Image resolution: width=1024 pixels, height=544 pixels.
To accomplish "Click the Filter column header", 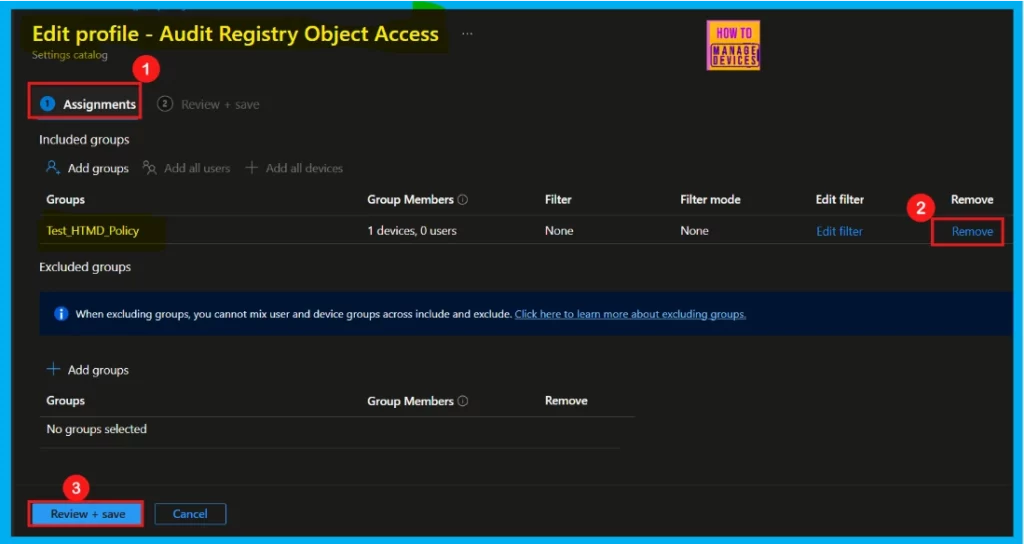I will [x=558, y=200].
